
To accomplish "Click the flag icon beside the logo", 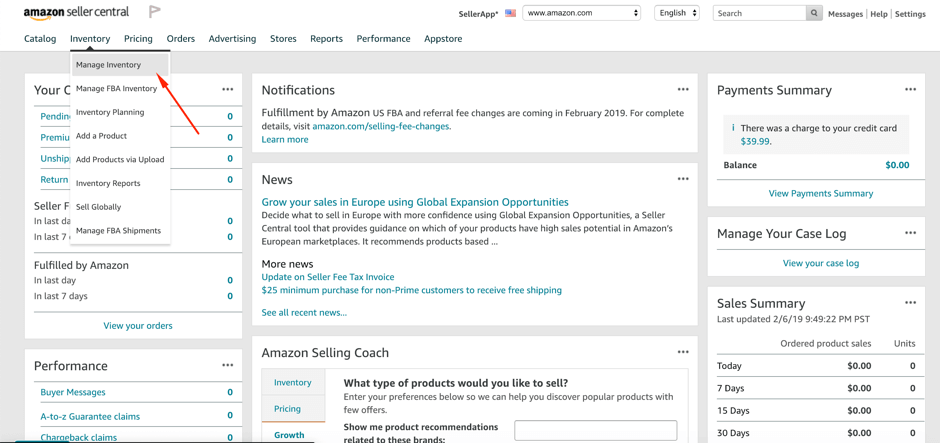I will click(155, 12).
